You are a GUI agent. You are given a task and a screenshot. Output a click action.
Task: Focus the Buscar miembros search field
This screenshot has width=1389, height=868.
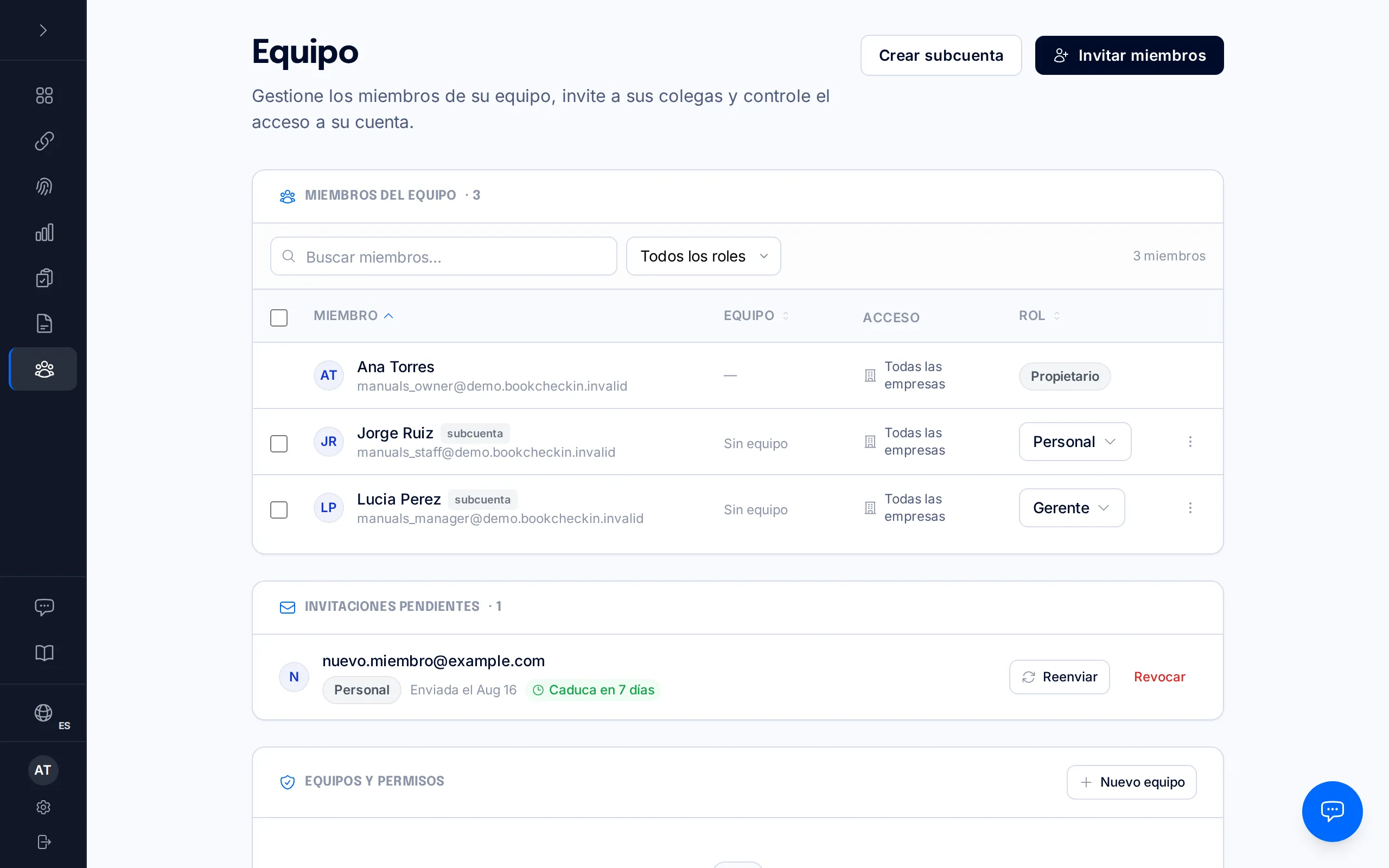point(444,256)
